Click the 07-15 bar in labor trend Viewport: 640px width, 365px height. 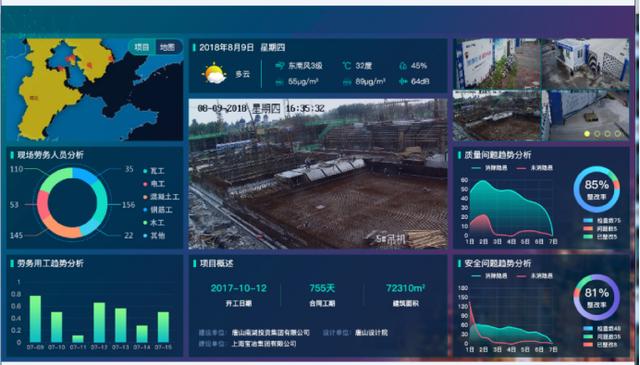(x=163, y=327)
